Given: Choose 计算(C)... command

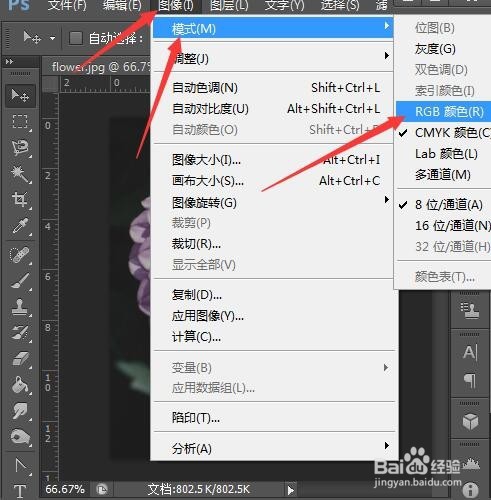Looking at the screenshot, I should click(273, 337).
